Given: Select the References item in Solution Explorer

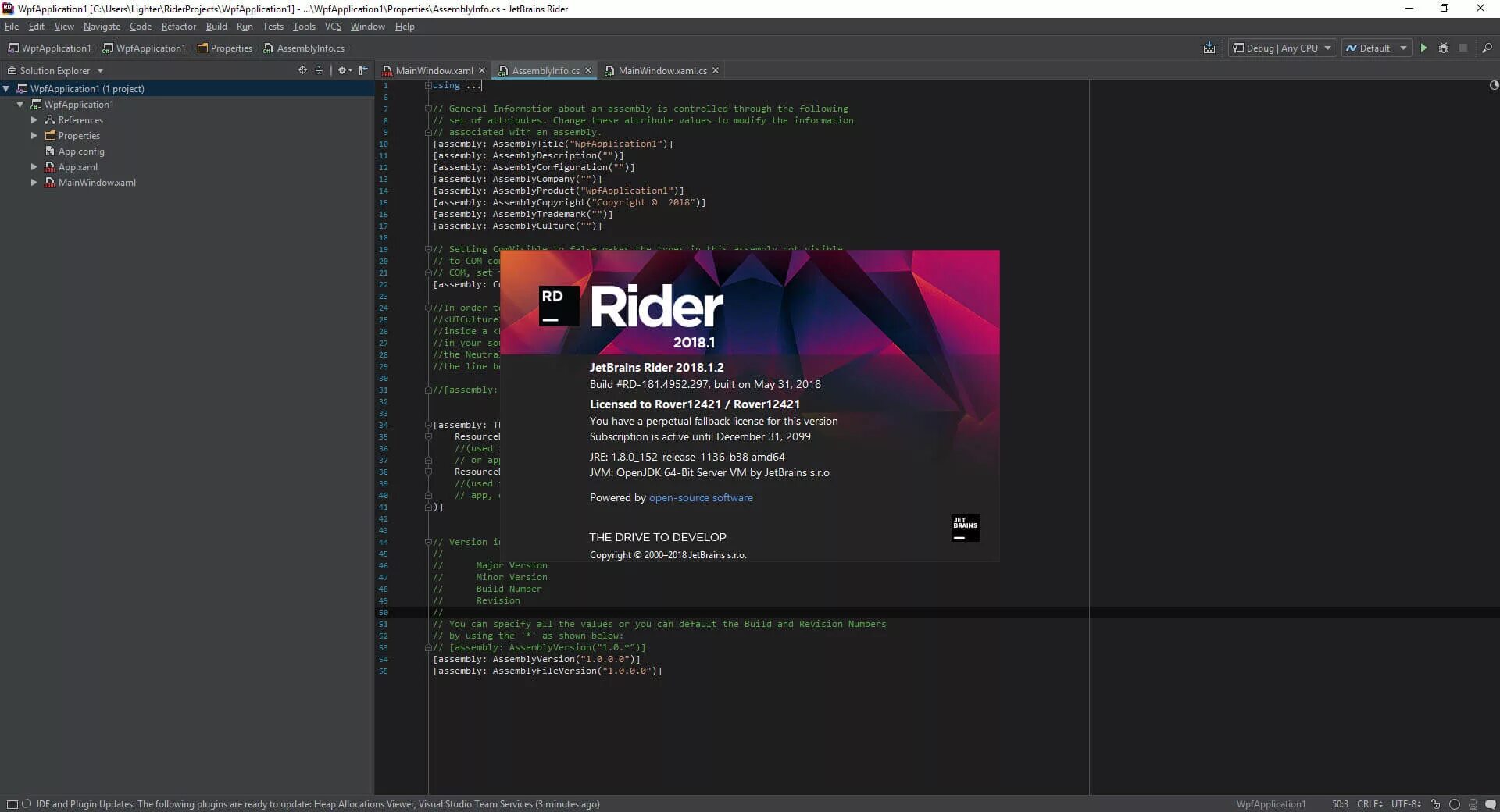Looking at the screenshot, I should (80, 120).
